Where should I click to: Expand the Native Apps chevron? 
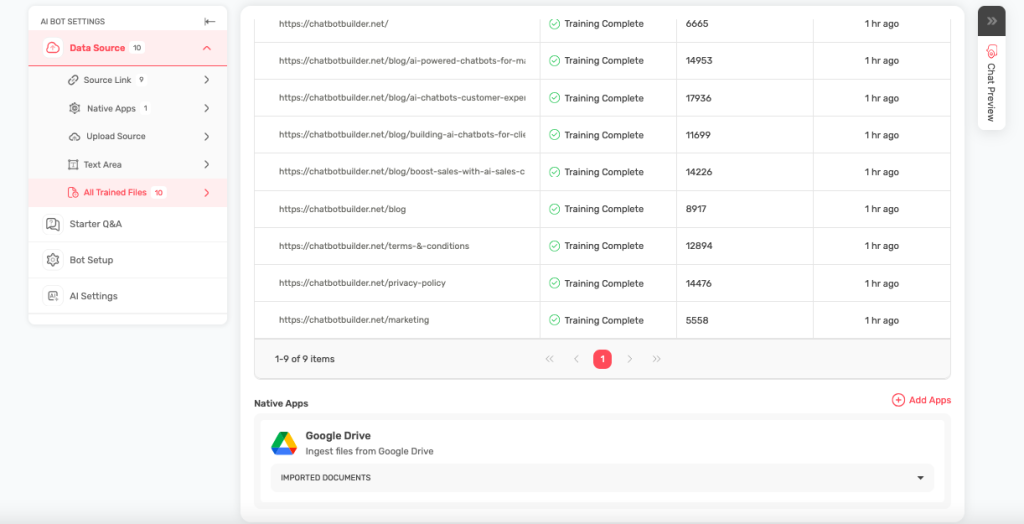206,108
